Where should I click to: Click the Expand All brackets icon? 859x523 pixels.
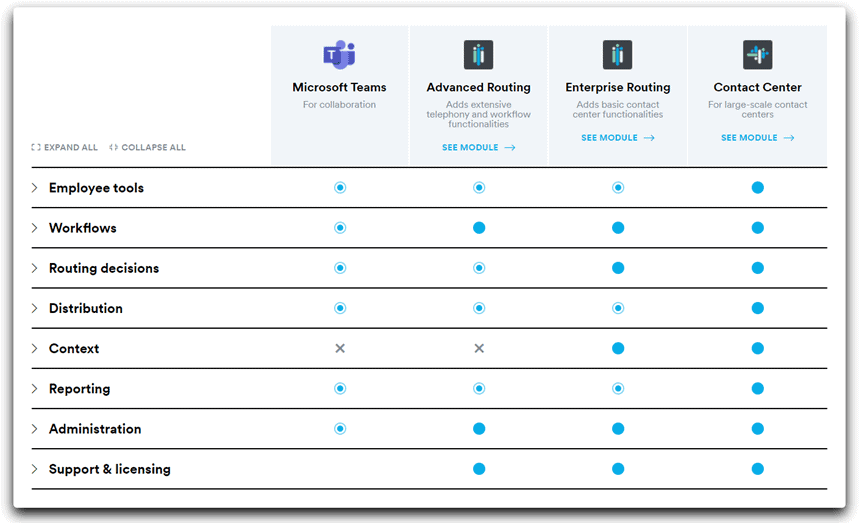[x=36, y=147]
